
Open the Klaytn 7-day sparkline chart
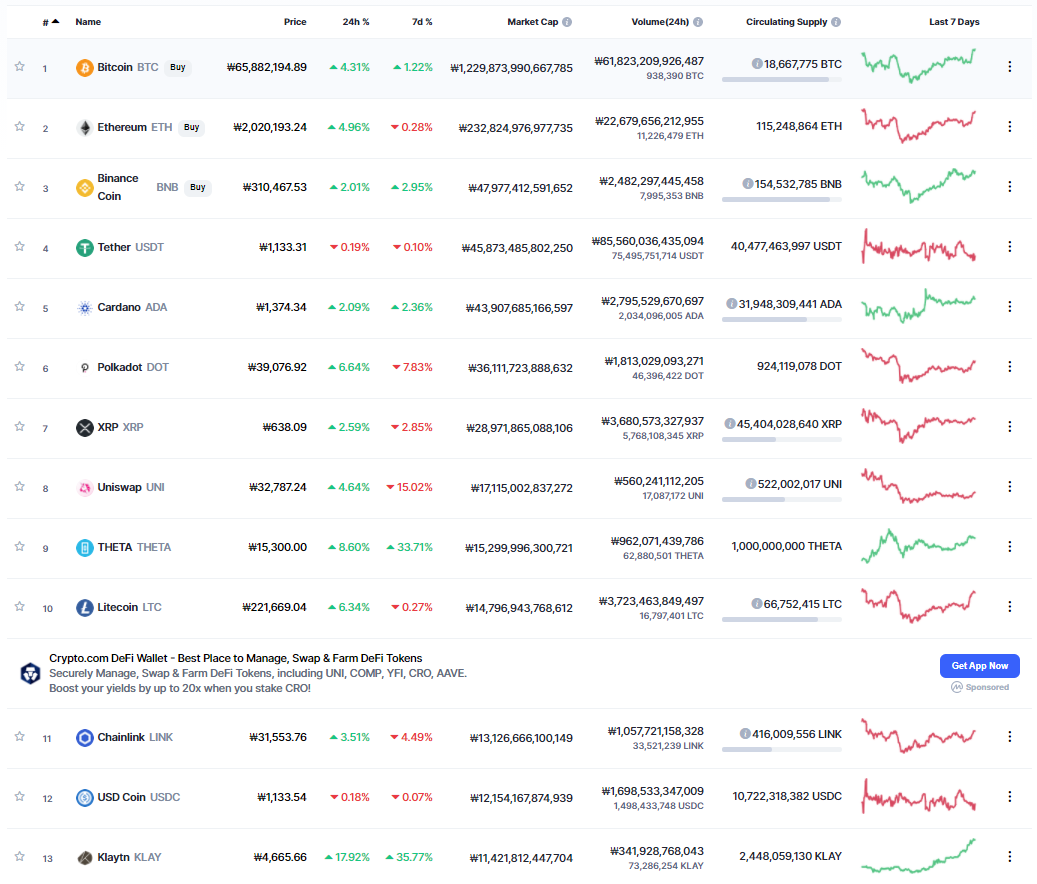click(918, 856)
